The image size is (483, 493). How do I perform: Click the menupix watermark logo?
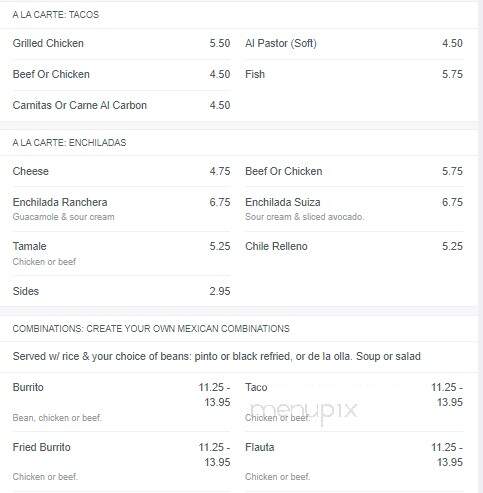tap(303, 412)
